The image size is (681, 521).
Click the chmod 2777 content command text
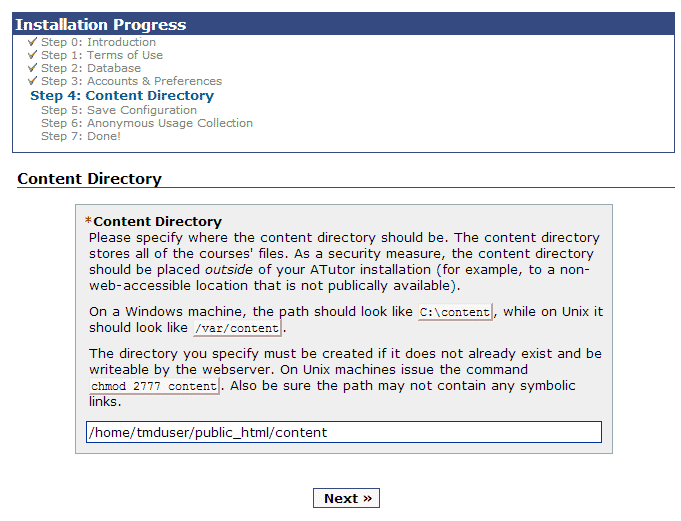[154, 386]
